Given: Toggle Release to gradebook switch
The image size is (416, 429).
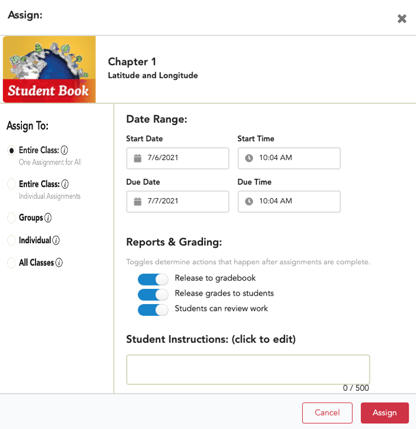Looking at the screenshot, I should 153,279.
